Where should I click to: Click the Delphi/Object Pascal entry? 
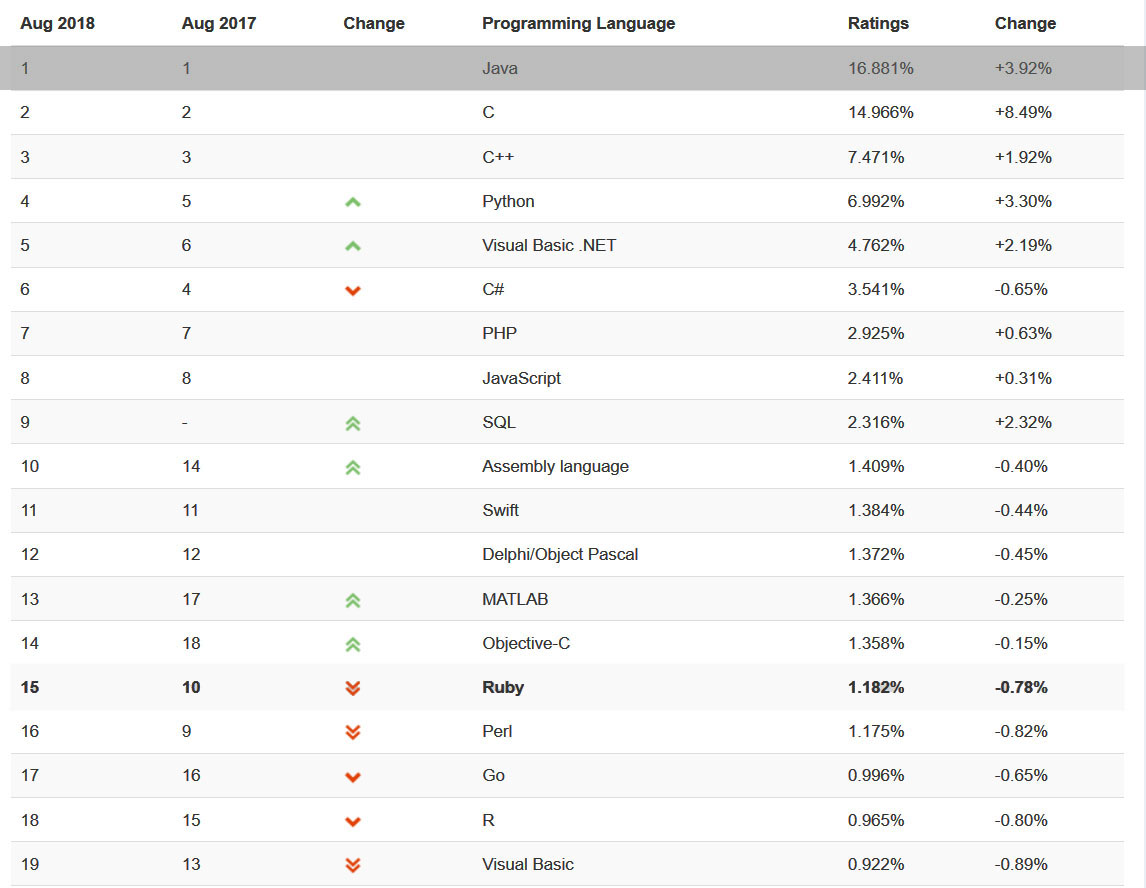(560, 554)
